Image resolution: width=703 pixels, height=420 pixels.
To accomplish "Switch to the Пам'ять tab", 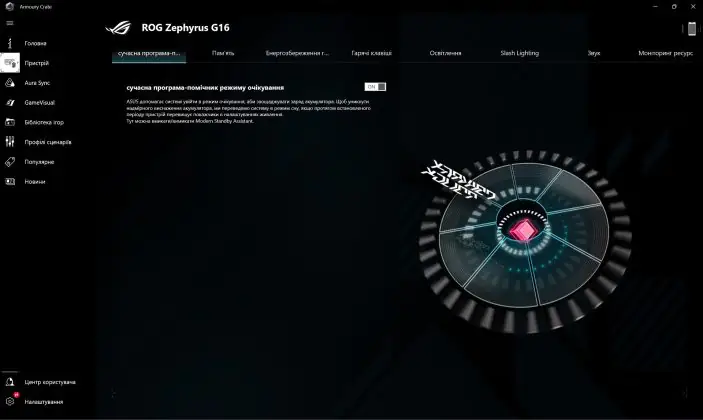I will (223, 53).
